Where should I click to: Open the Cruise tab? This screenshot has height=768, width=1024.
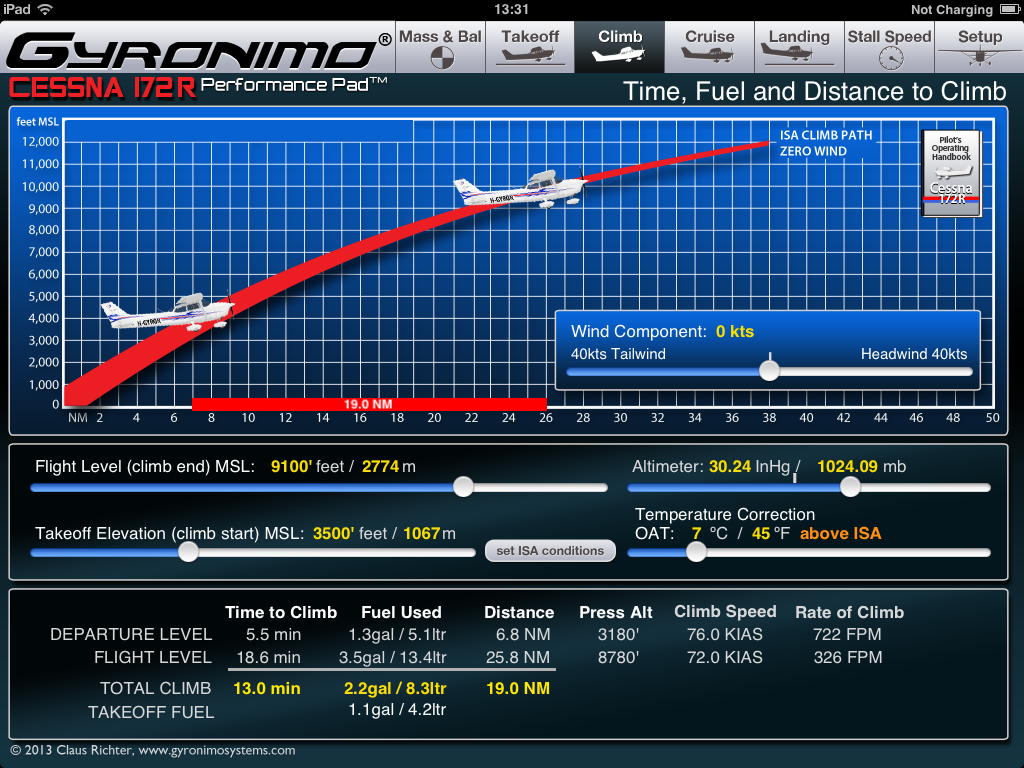pos(709,47)
